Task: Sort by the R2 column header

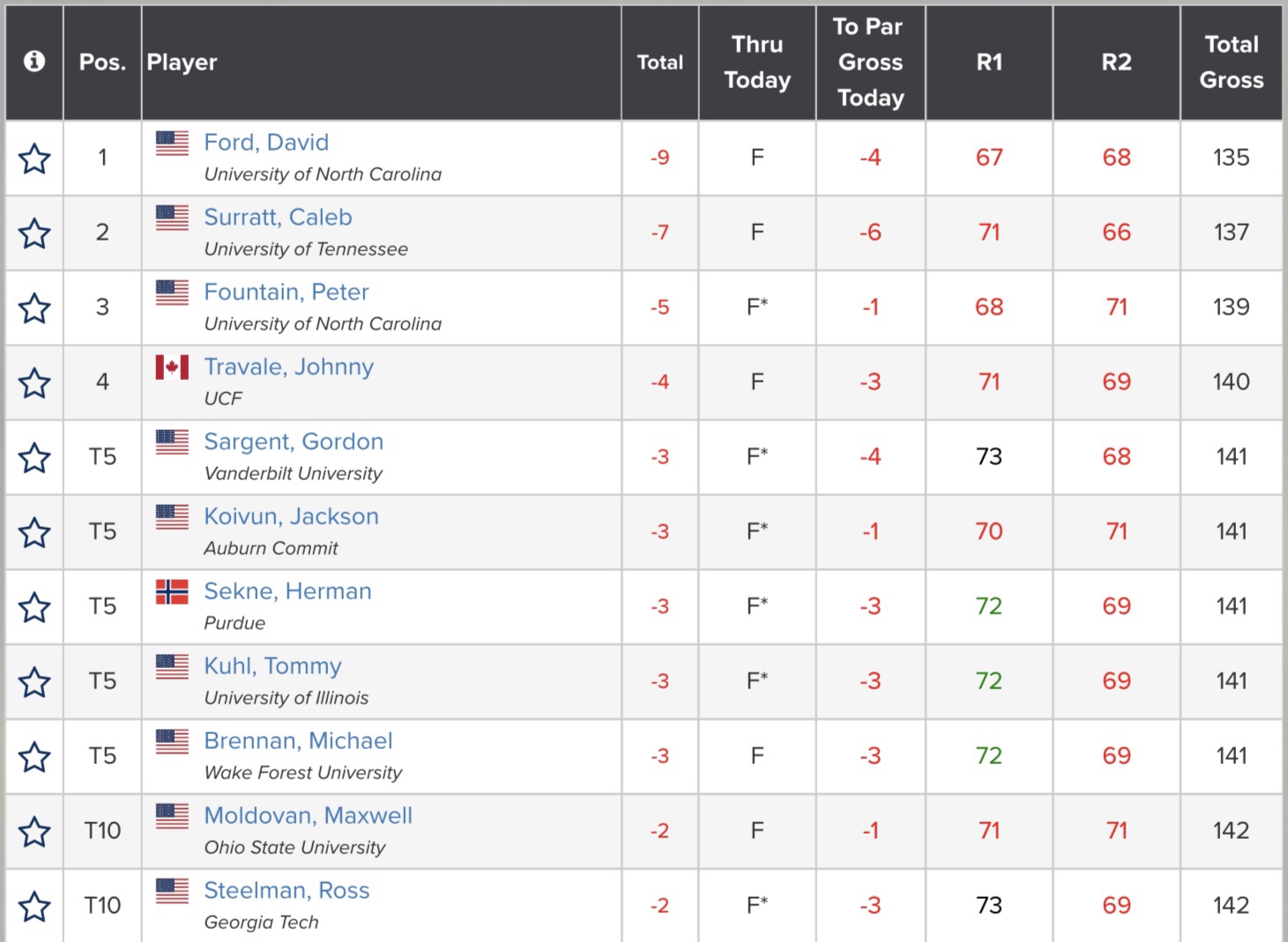Action: 1116,62
